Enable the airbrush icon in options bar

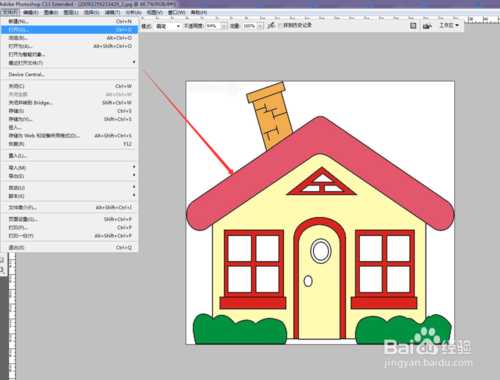(271, 25)
